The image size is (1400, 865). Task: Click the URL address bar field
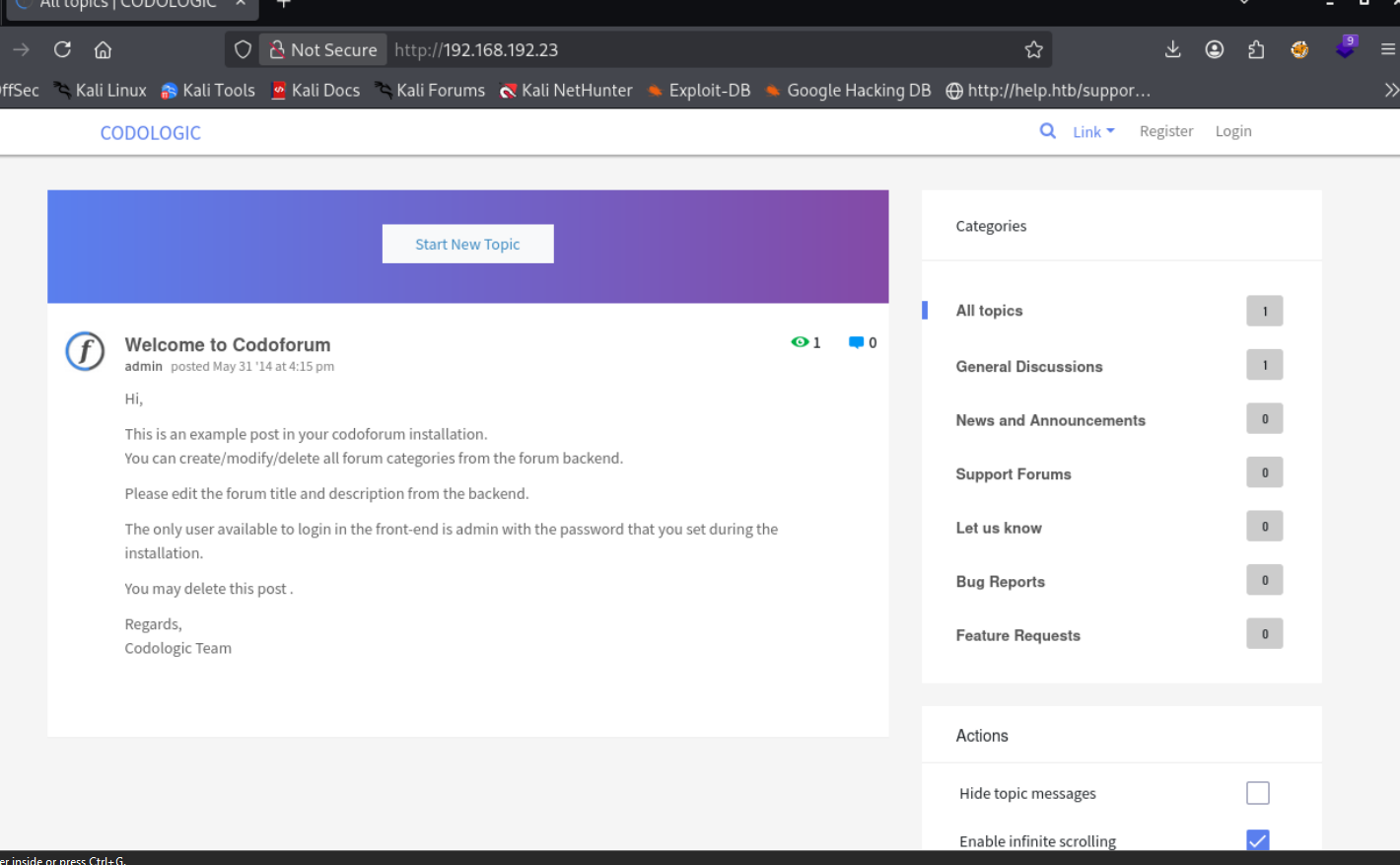pyautogui.click(x=690, y=49)
